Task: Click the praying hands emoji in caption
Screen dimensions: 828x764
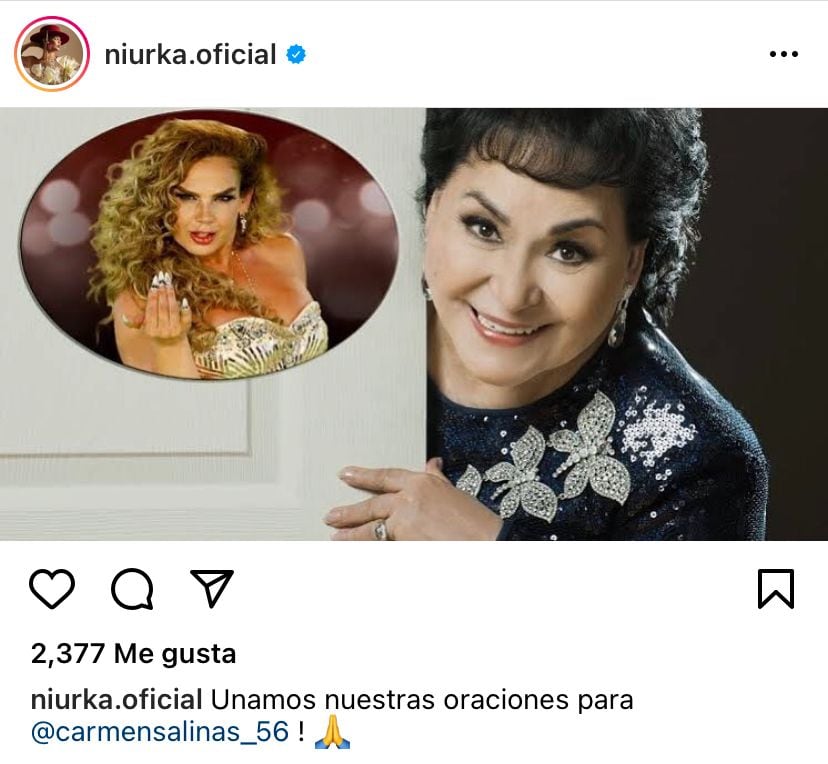Action: [332, 732]
